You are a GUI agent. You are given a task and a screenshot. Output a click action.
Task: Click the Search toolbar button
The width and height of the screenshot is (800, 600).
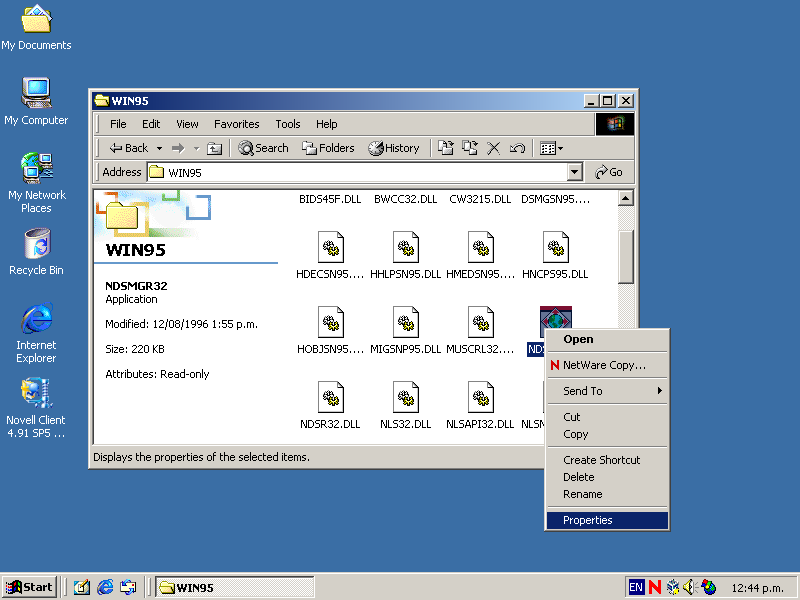(x=263, y=148)
